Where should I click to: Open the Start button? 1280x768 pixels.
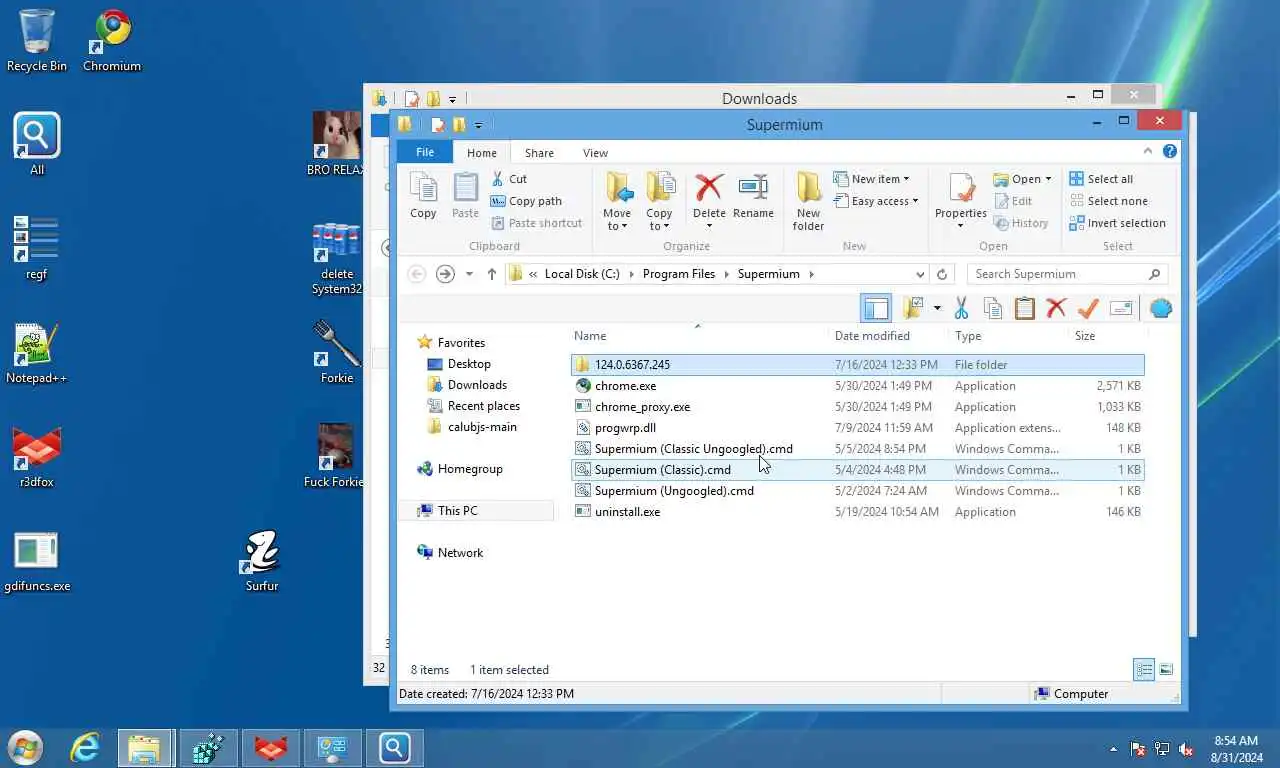point(25,748)
